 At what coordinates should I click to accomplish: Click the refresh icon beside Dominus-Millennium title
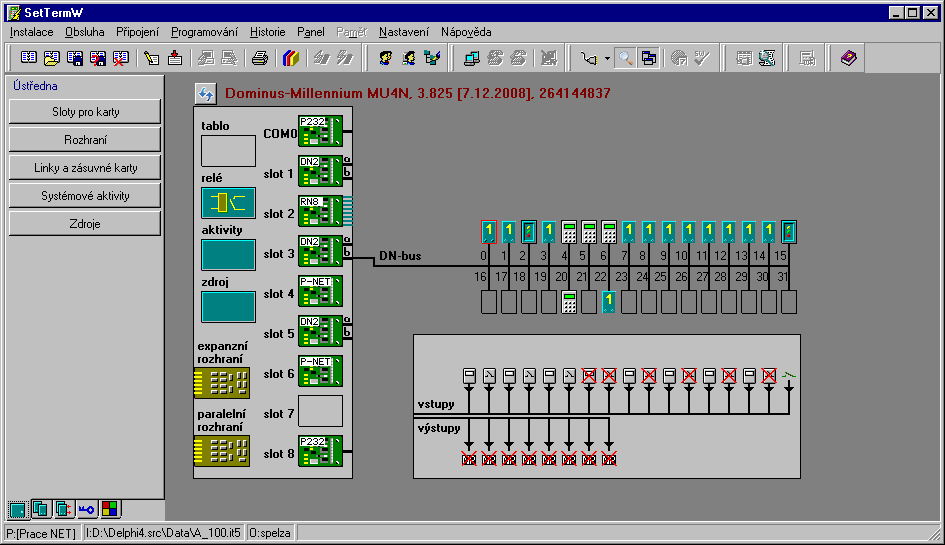pyautogui.click(x=205, y=94)
